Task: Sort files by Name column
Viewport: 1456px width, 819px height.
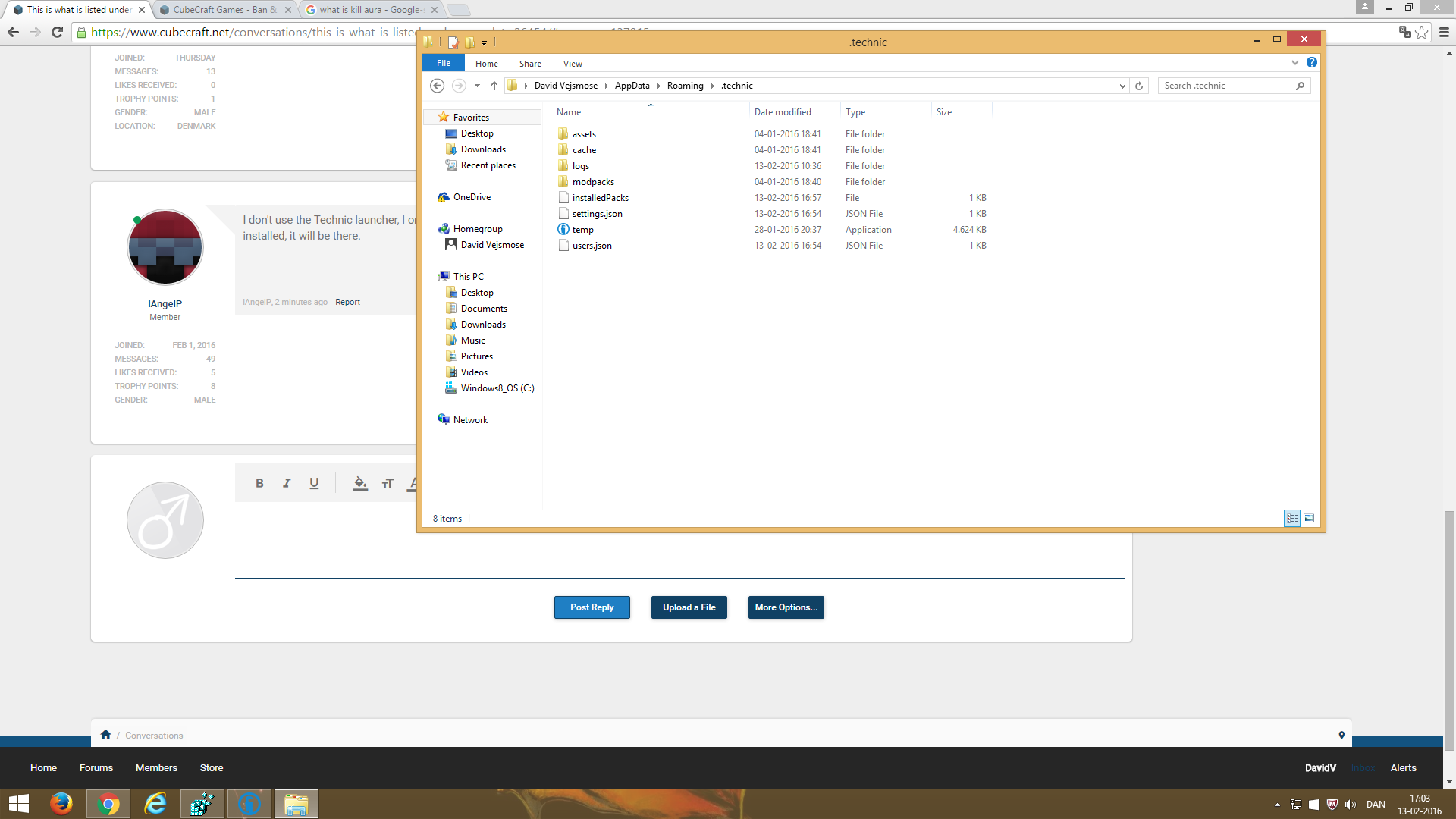Action: click(651, 112)
